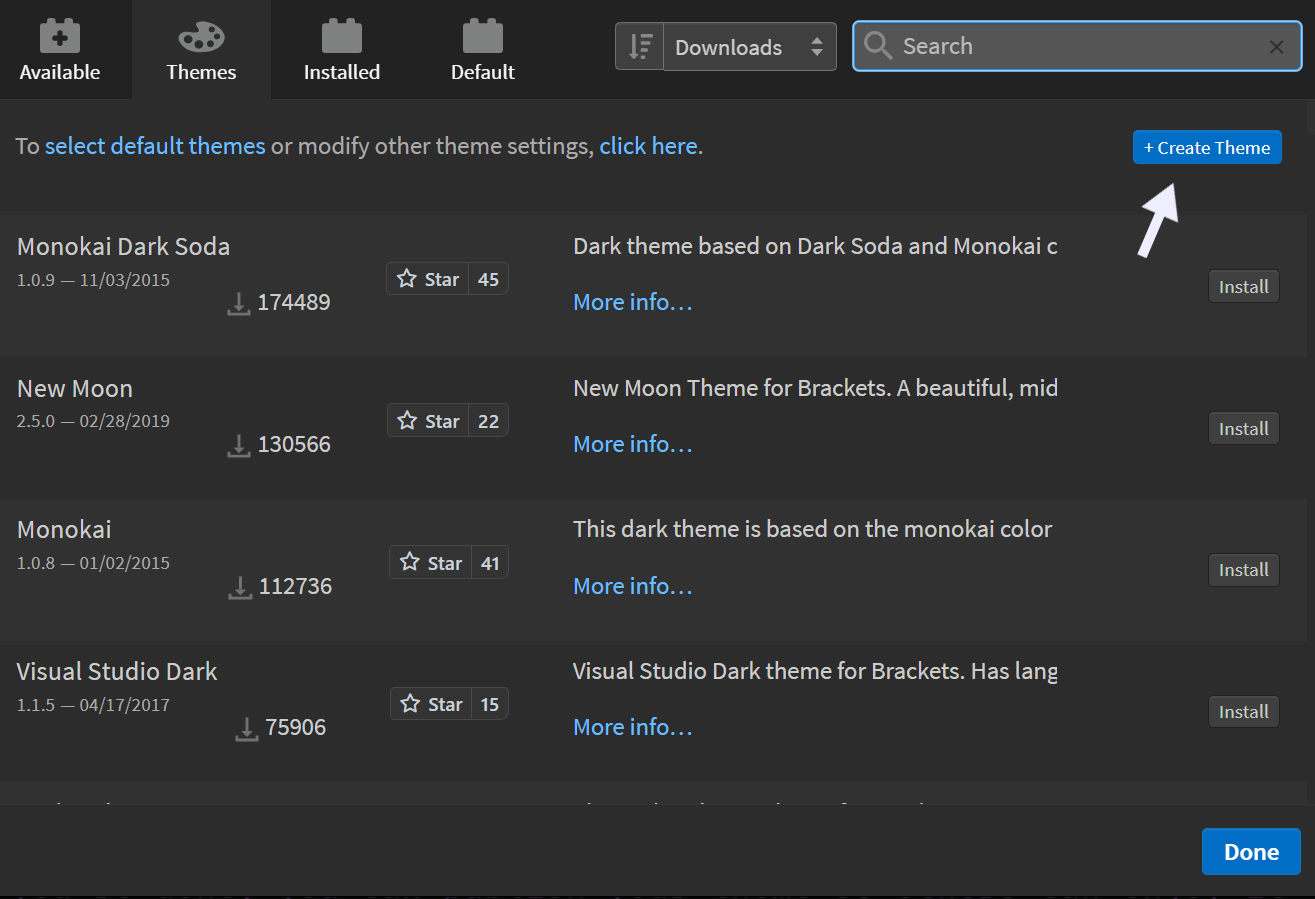Click version text 2.5.0 — 02/28/2019
1315x899 pixels.
pos(93,421)
